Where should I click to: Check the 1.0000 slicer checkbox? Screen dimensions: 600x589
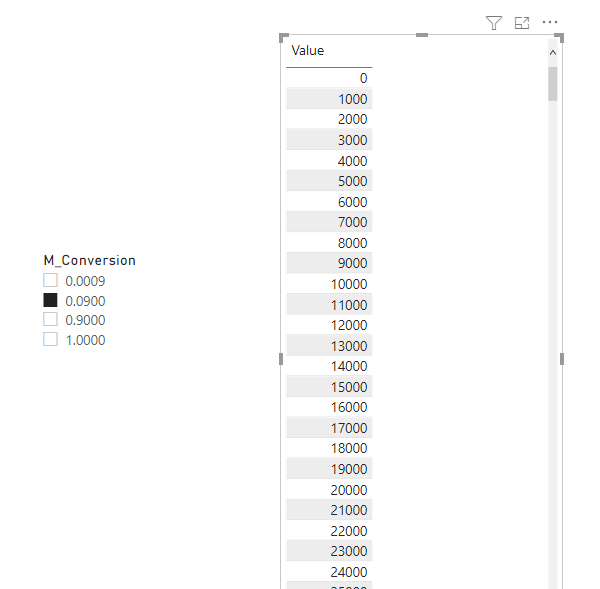coord(50,339)
